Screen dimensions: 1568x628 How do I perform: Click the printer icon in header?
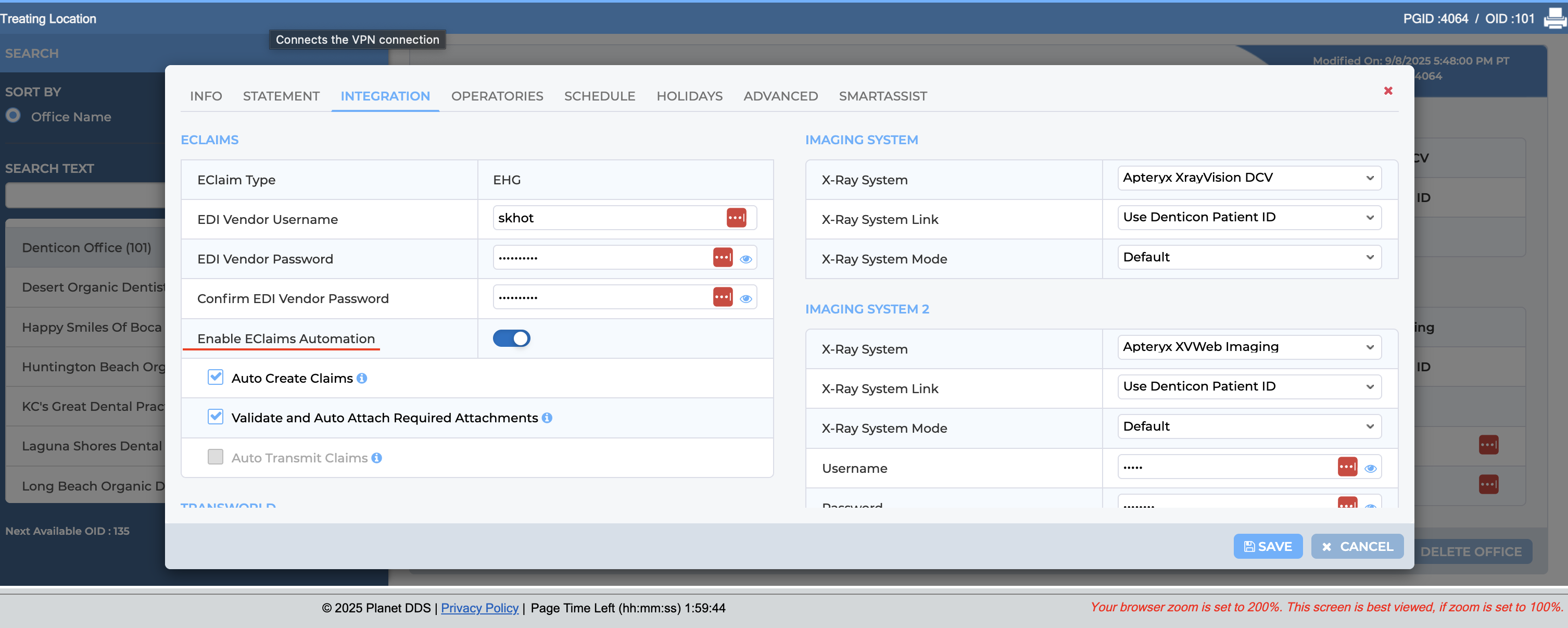(x=1554, y=18)
